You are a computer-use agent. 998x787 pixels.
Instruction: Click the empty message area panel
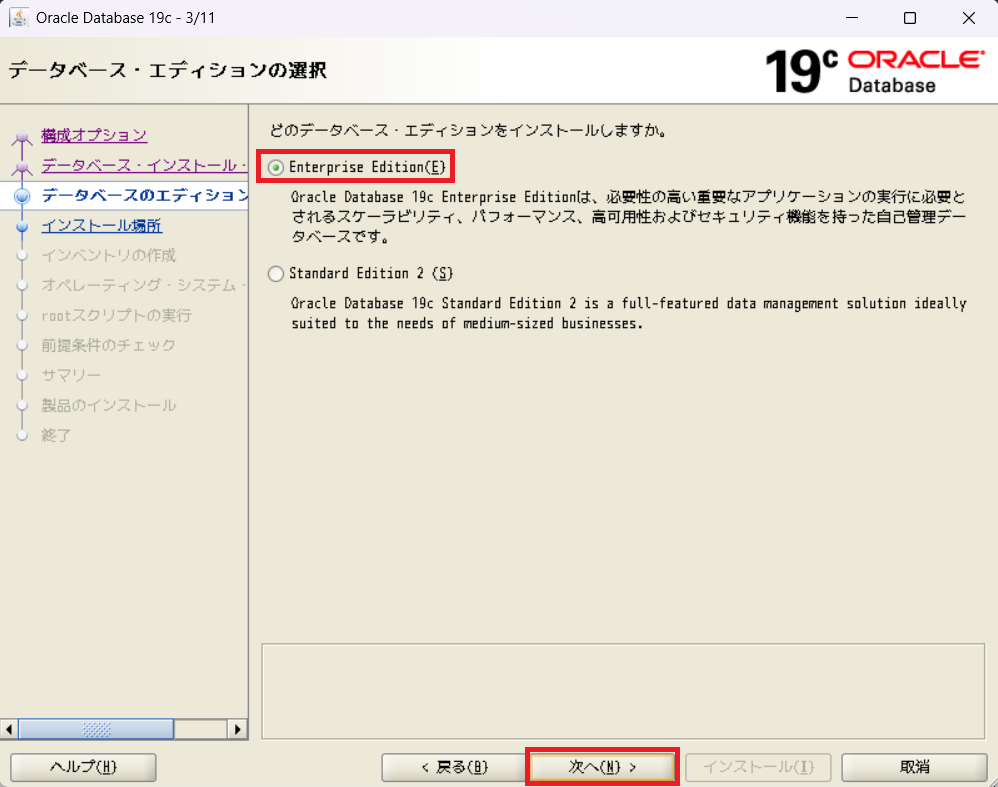click(x=622, y=690)
